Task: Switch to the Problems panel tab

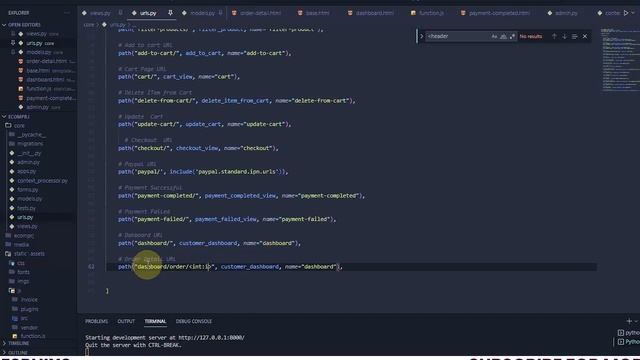Action: coord(96,322)
